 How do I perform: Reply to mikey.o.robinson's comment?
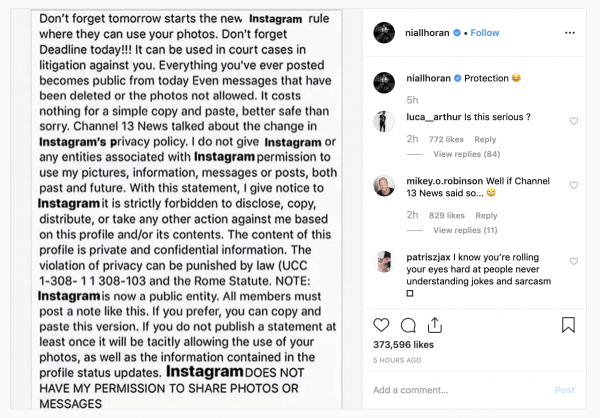point(486,216)
